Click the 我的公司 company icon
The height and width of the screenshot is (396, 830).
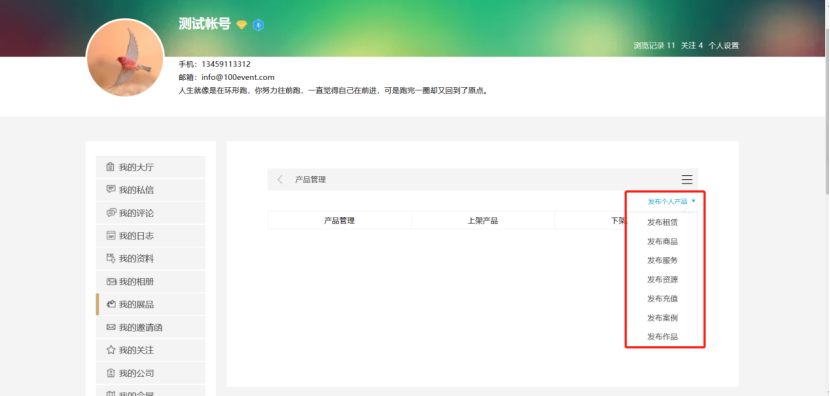click(x=111, y=373)
